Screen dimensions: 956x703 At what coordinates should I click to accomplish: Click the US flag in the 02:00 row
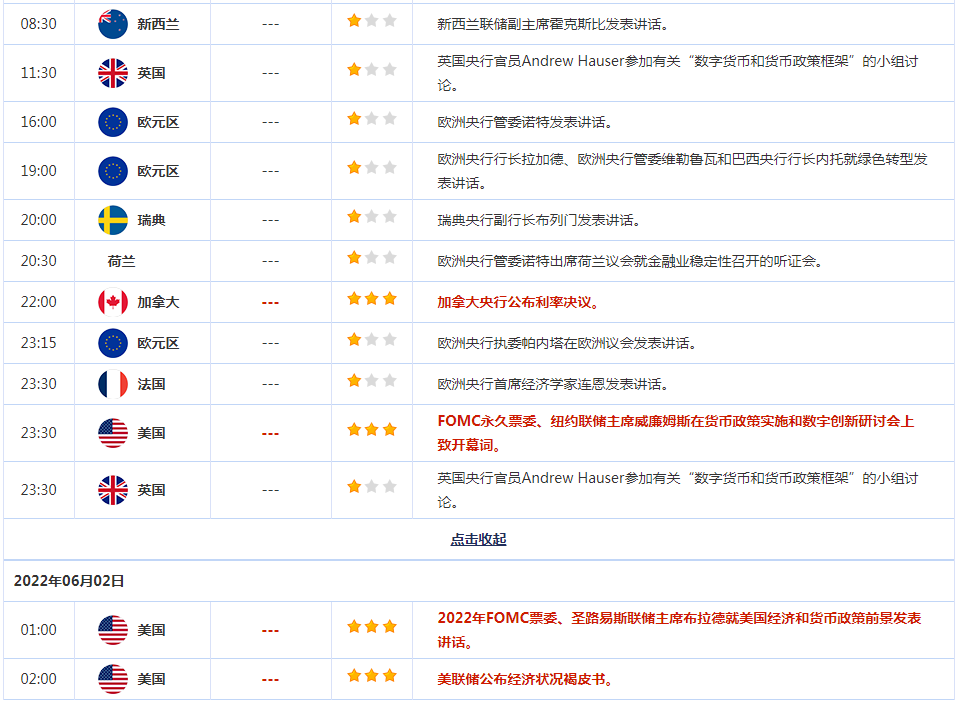pos(113,679)
